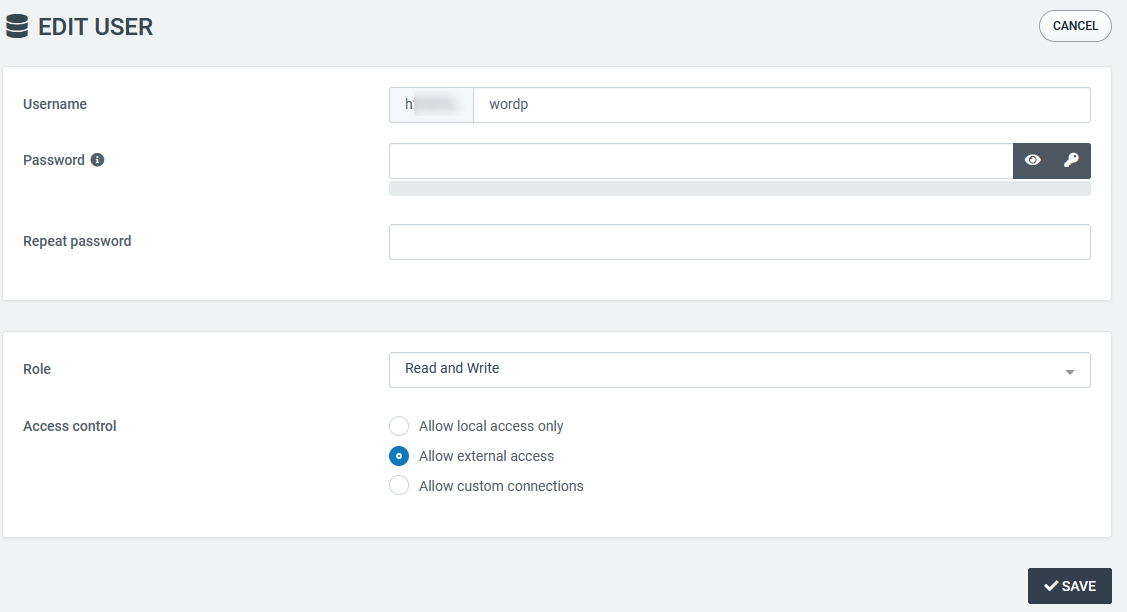Select Allow local access only
The width and height of the screenshot is (1127, 612).
click(399, 426)
